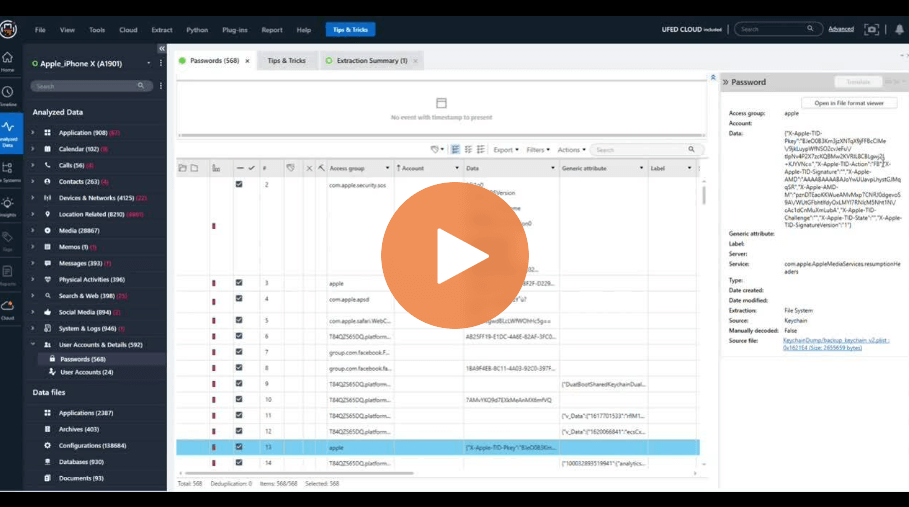Click the Insights lightbulb icon

(8, 204)
